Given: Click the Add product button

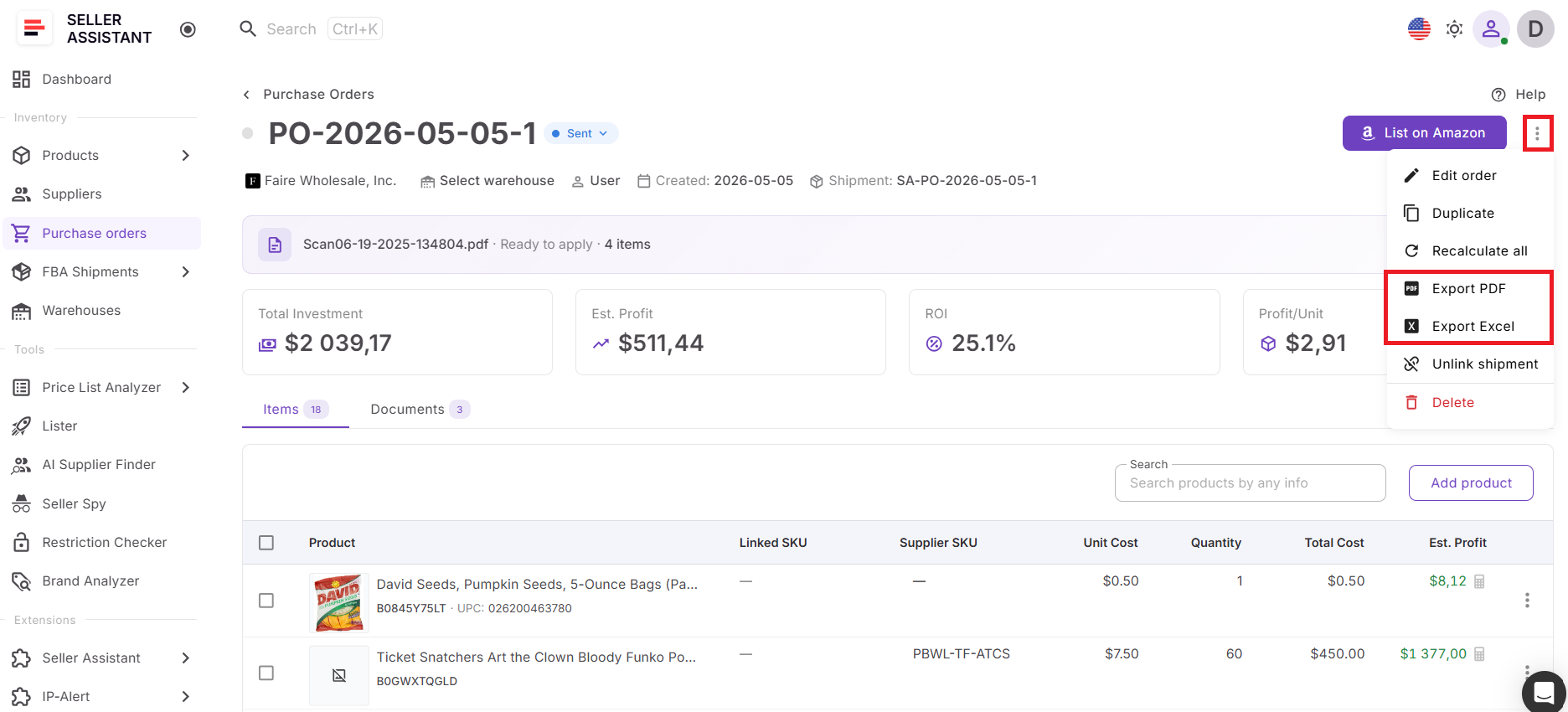Looking at the screenshot, I should (x=1471, y=483).
